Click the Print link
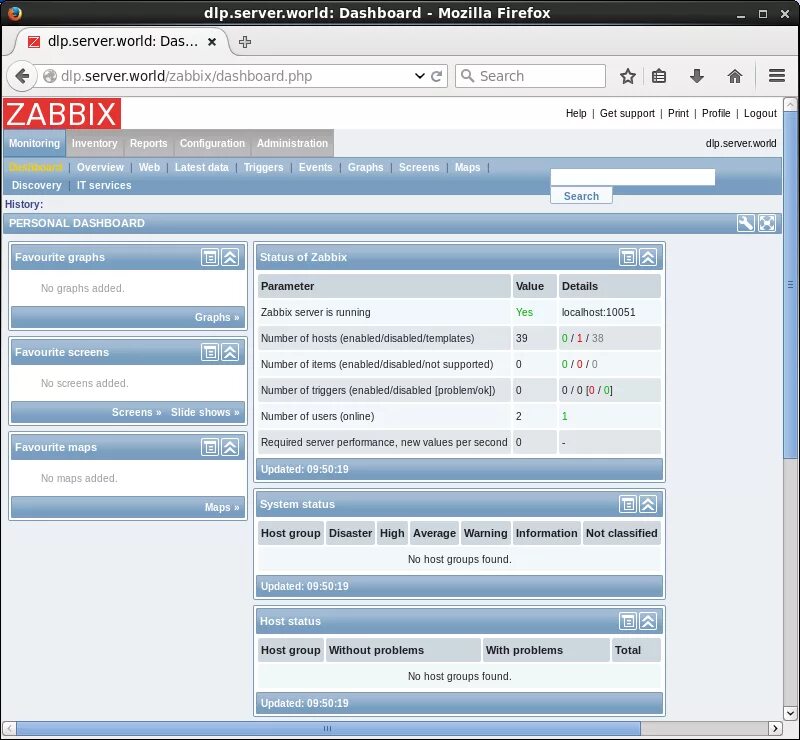This screenshot has height=740, width=800. click(678, 113)
